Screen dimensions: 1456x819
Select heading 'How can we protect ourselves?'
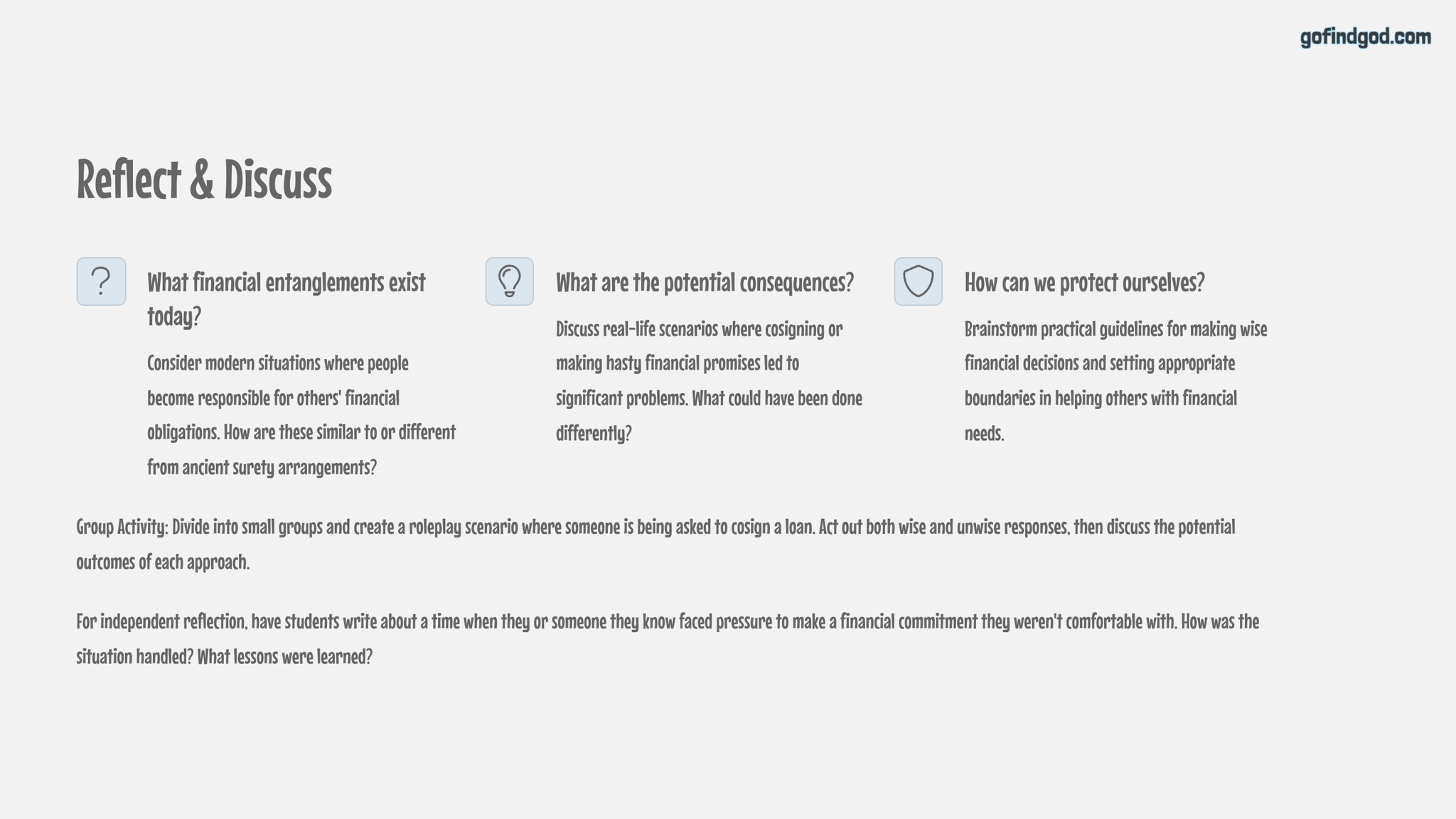(1084, 282)
